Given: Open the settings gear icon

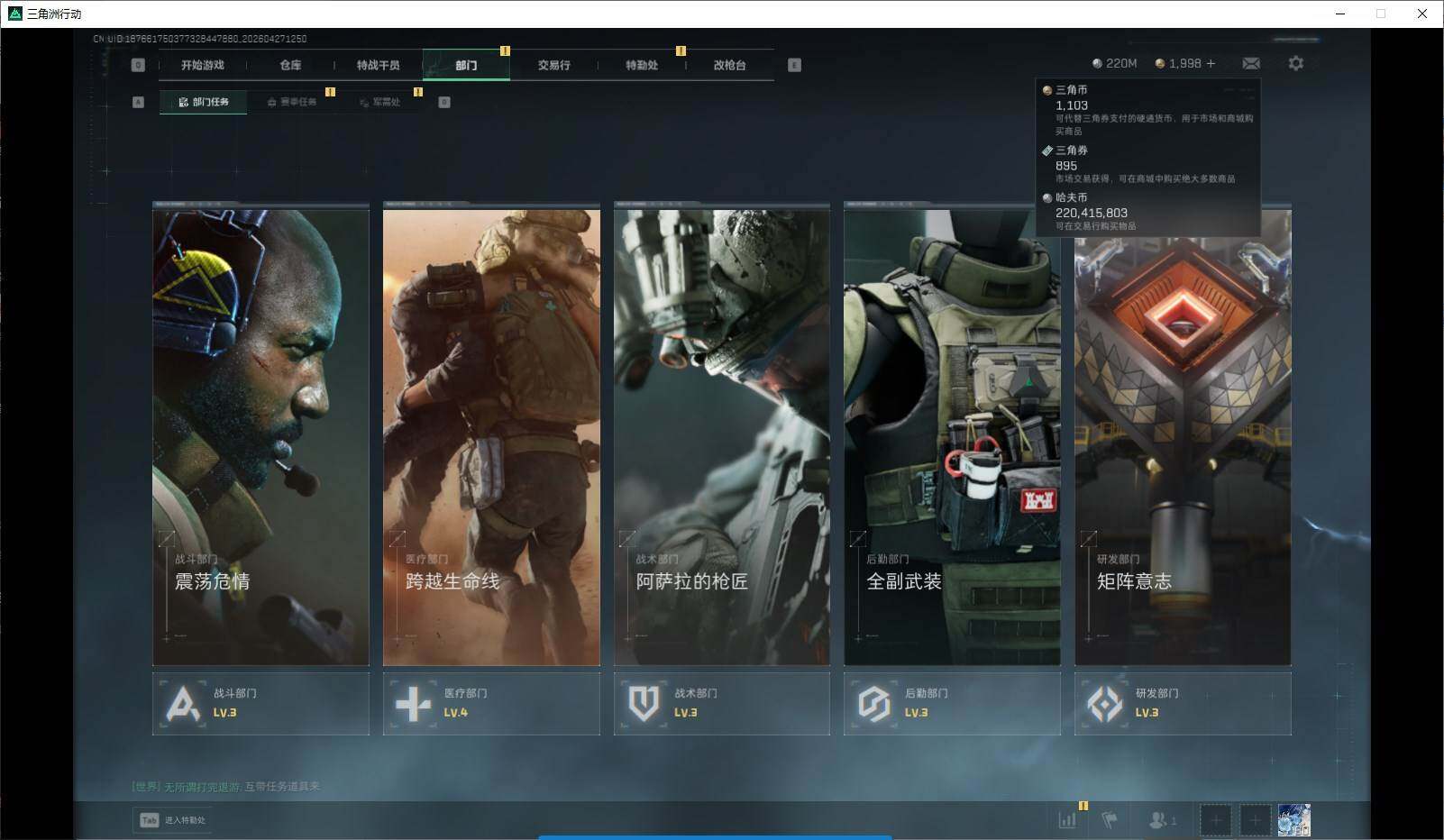Looking at the screenshot, I should pos(1296,63).
